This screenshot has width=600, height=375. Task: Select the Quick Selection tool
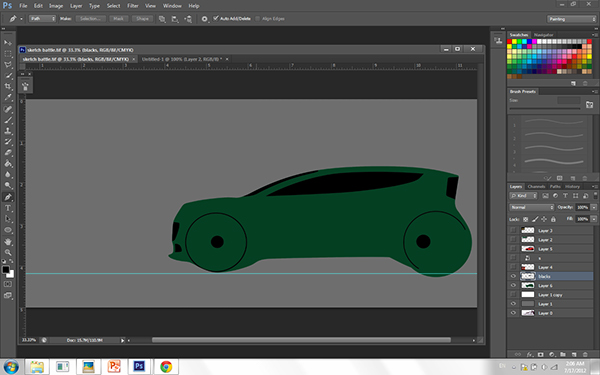8,76
